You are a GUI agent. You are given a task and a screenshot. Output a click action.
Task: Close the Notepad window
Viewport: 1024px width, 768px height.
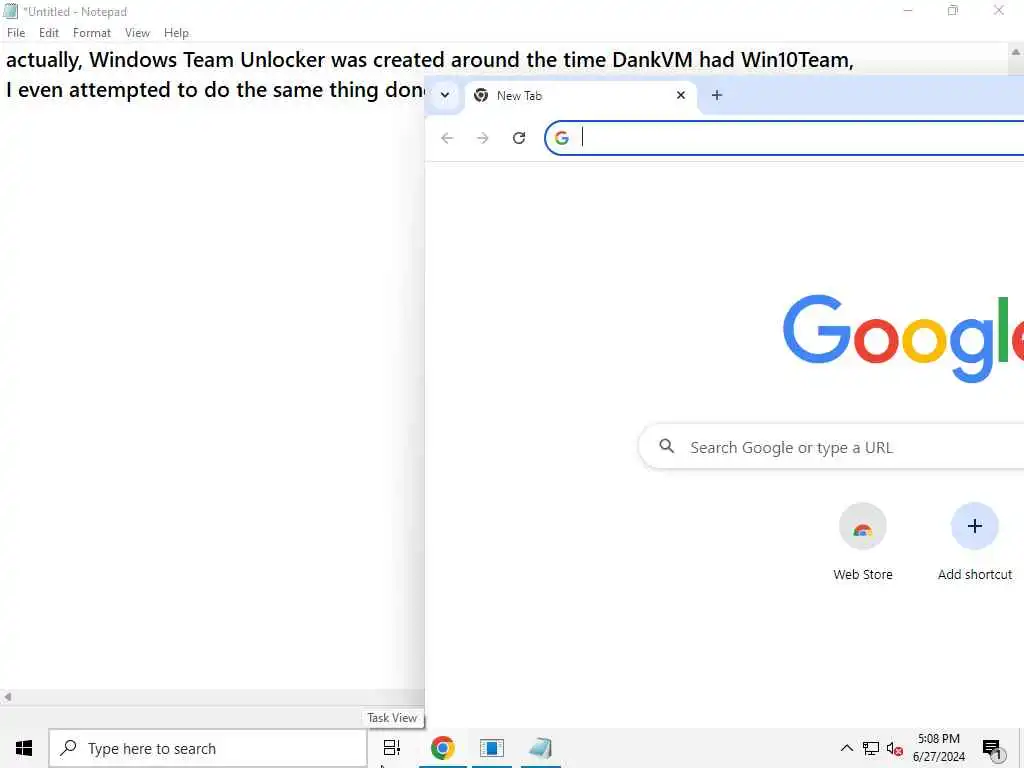coord(999,10)
